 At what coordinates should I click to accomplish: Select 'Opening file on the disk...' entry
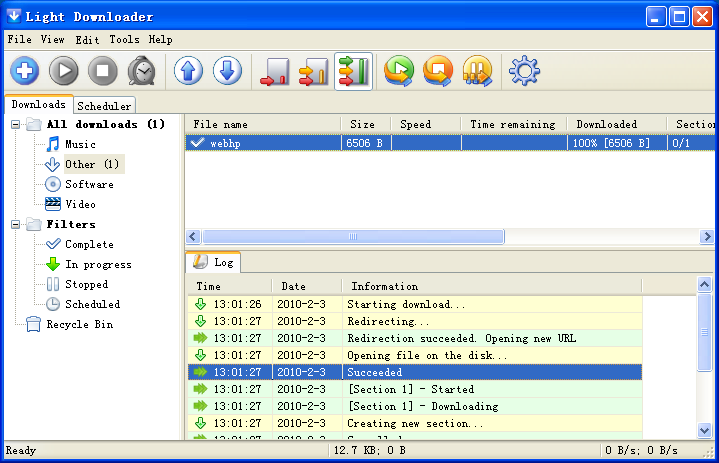pos(415,355)
